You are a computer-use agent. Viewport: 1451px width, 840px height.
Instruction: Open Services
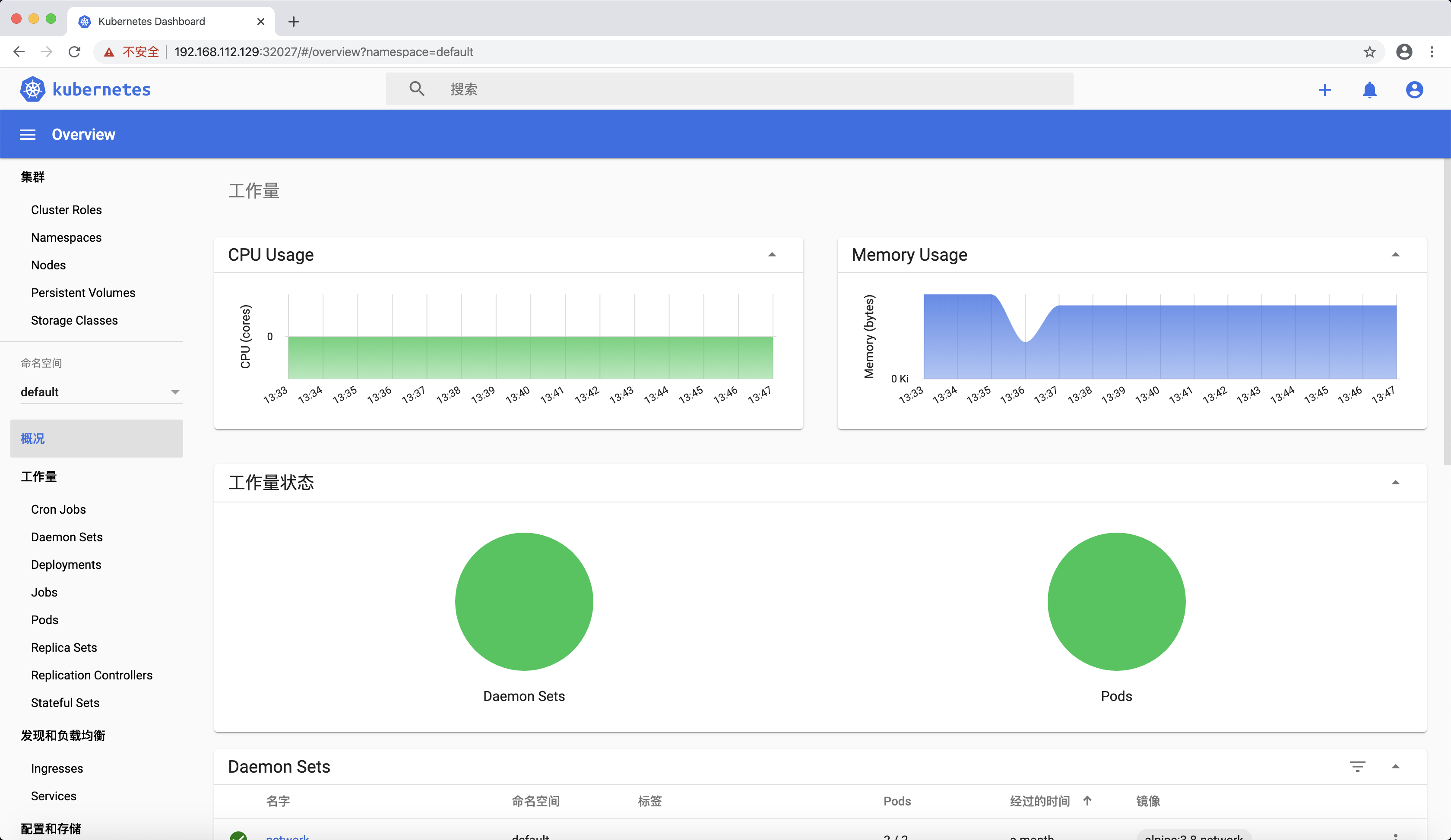54,796
